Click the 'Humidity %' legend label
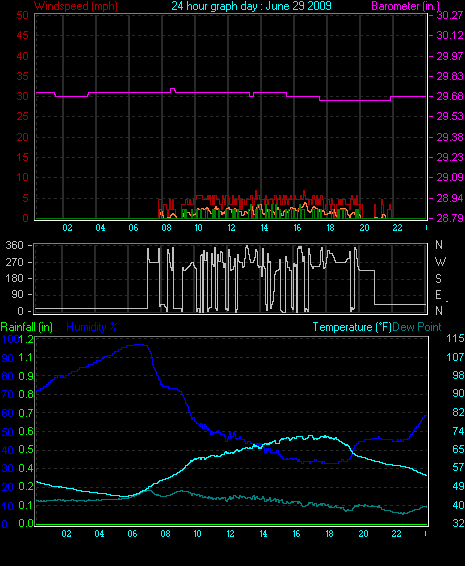The height and width of the screenshot is (566, 465). [92, 327]
